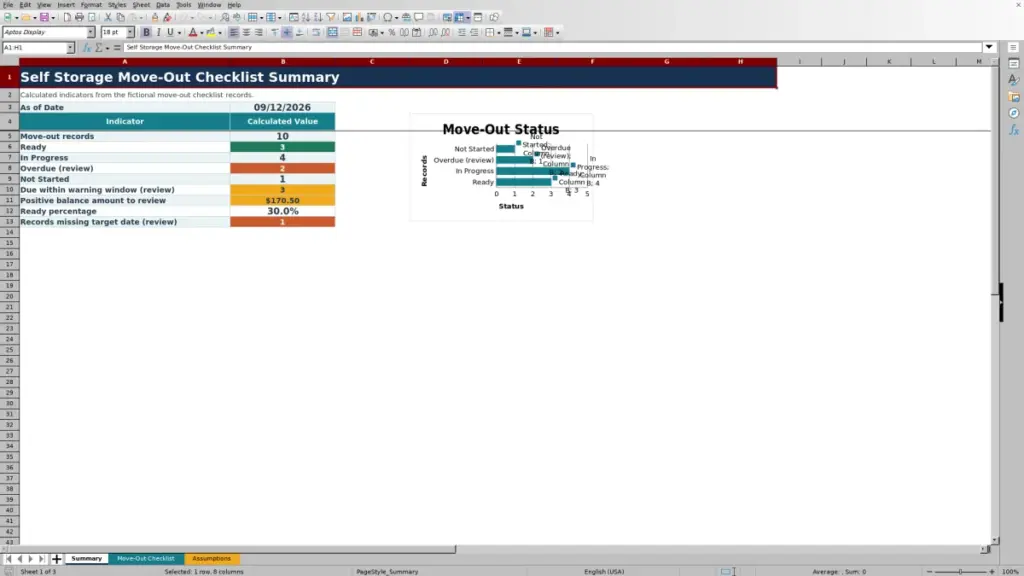Select the Move-Out Status chart

[x=502, y=168]
